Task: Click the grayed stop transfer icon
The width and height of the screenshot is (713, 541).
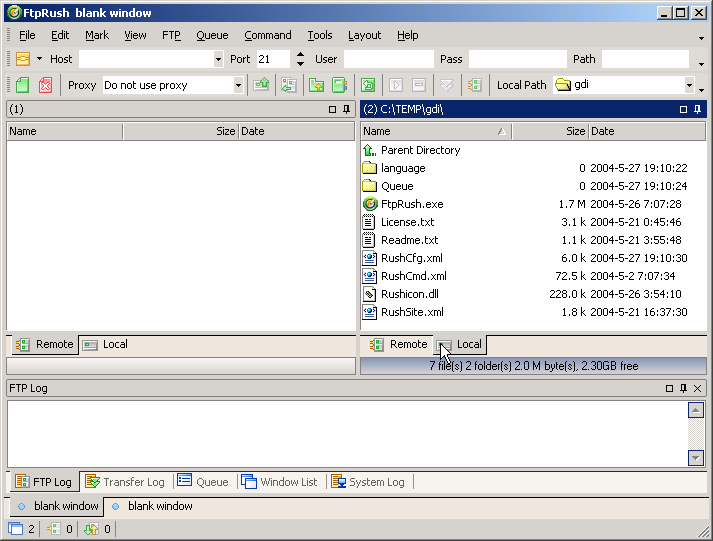Action: [x=419, y=85]
